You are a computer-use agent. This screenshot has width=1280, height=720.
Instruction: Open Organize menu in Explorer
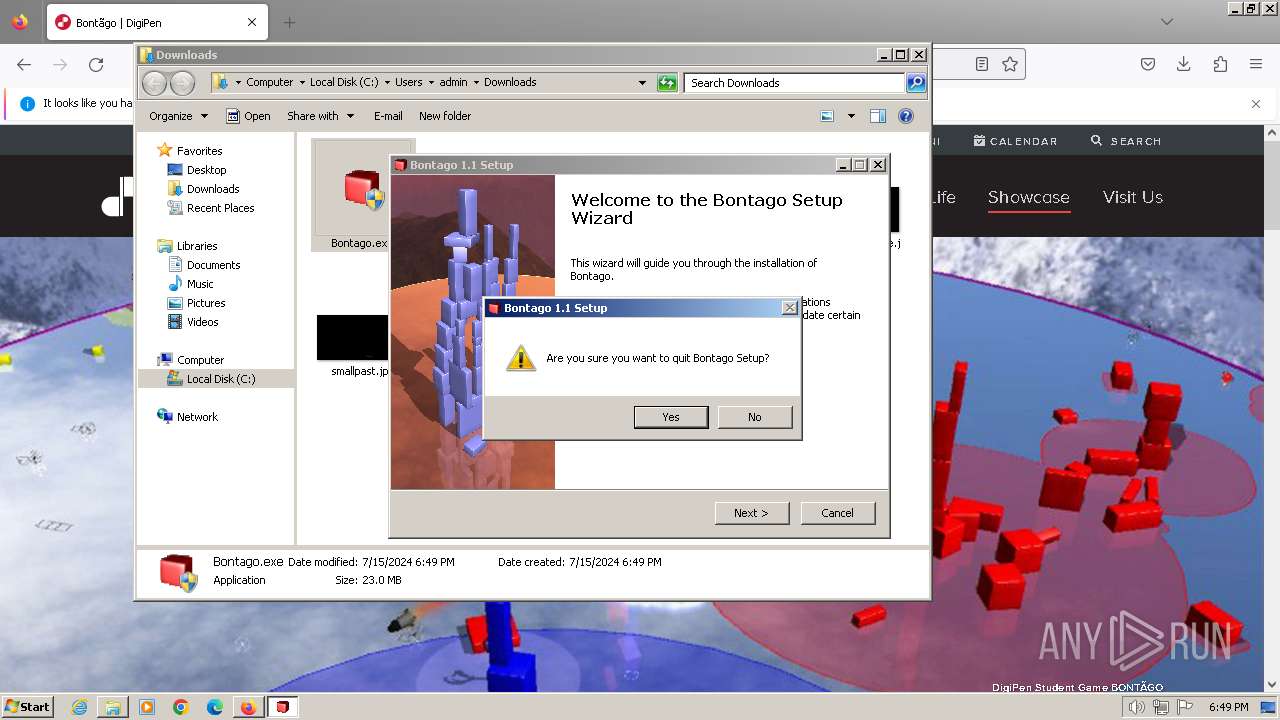click(x=179, y=116)
